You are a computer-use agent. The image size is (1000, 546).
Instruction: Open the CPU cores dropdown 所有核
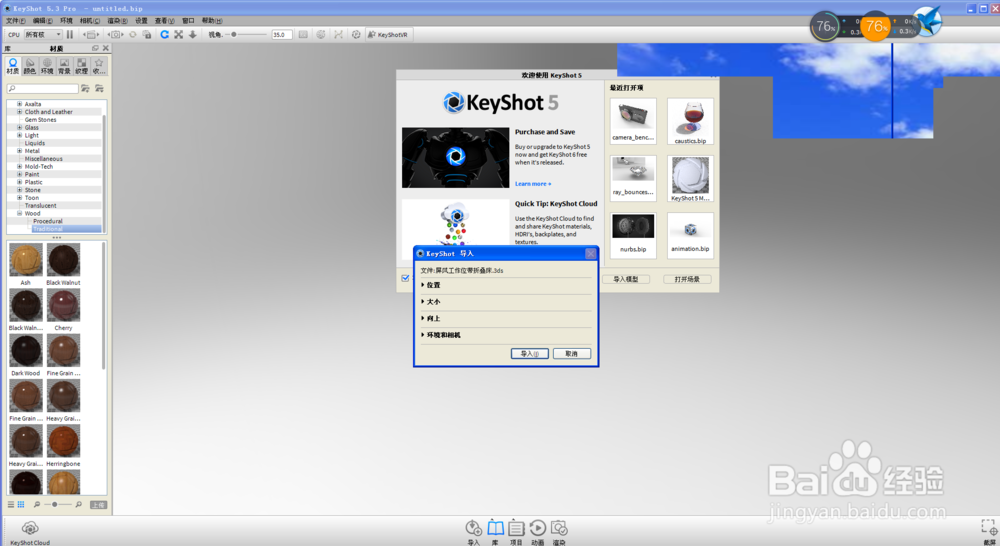(43, 34)
